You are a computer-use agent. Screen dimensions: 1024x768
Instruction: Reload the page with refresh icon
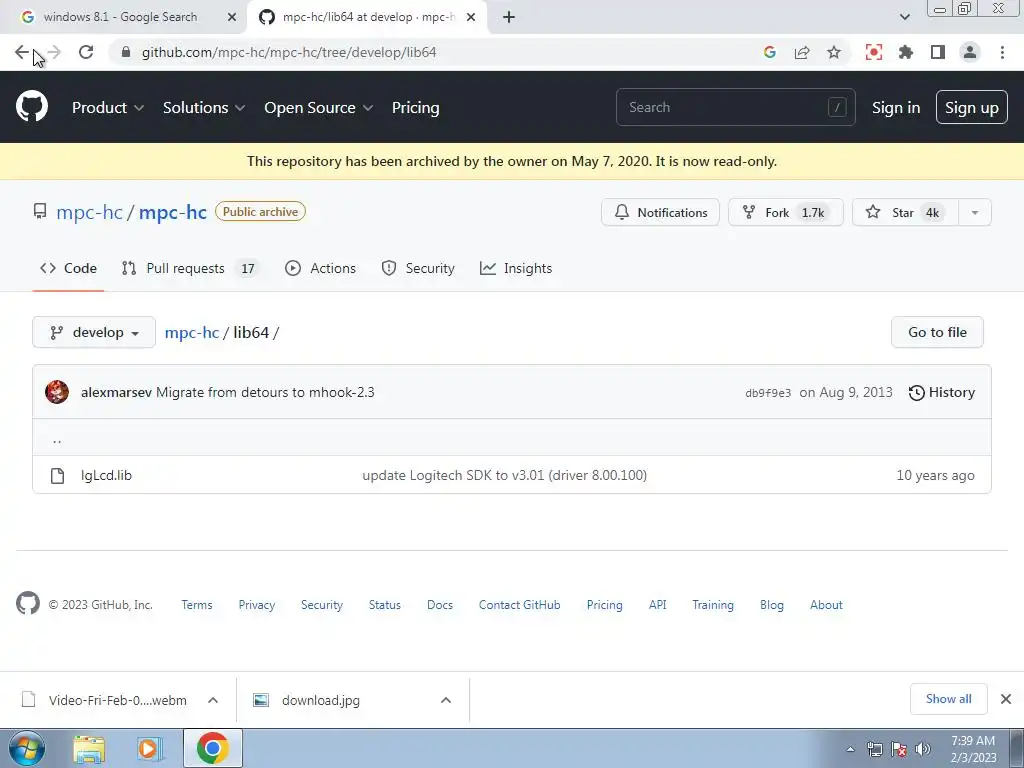(86, 52)
